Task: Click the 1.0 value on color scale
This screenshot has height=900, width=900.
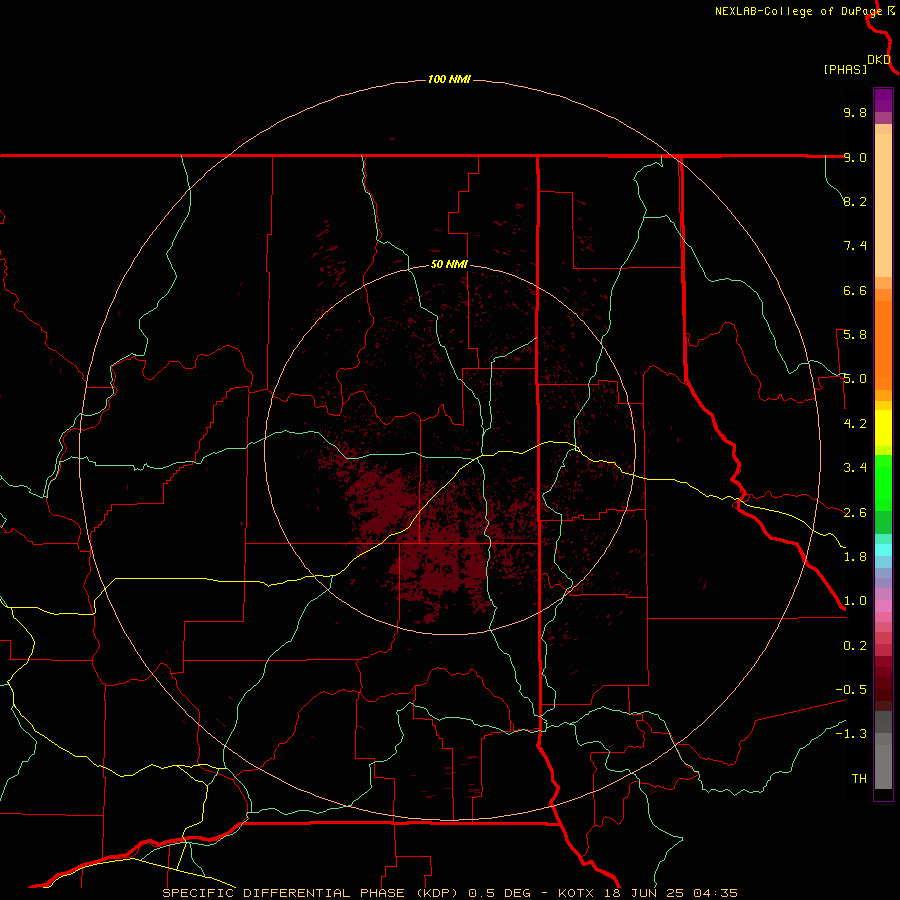Action: point(855,601)
